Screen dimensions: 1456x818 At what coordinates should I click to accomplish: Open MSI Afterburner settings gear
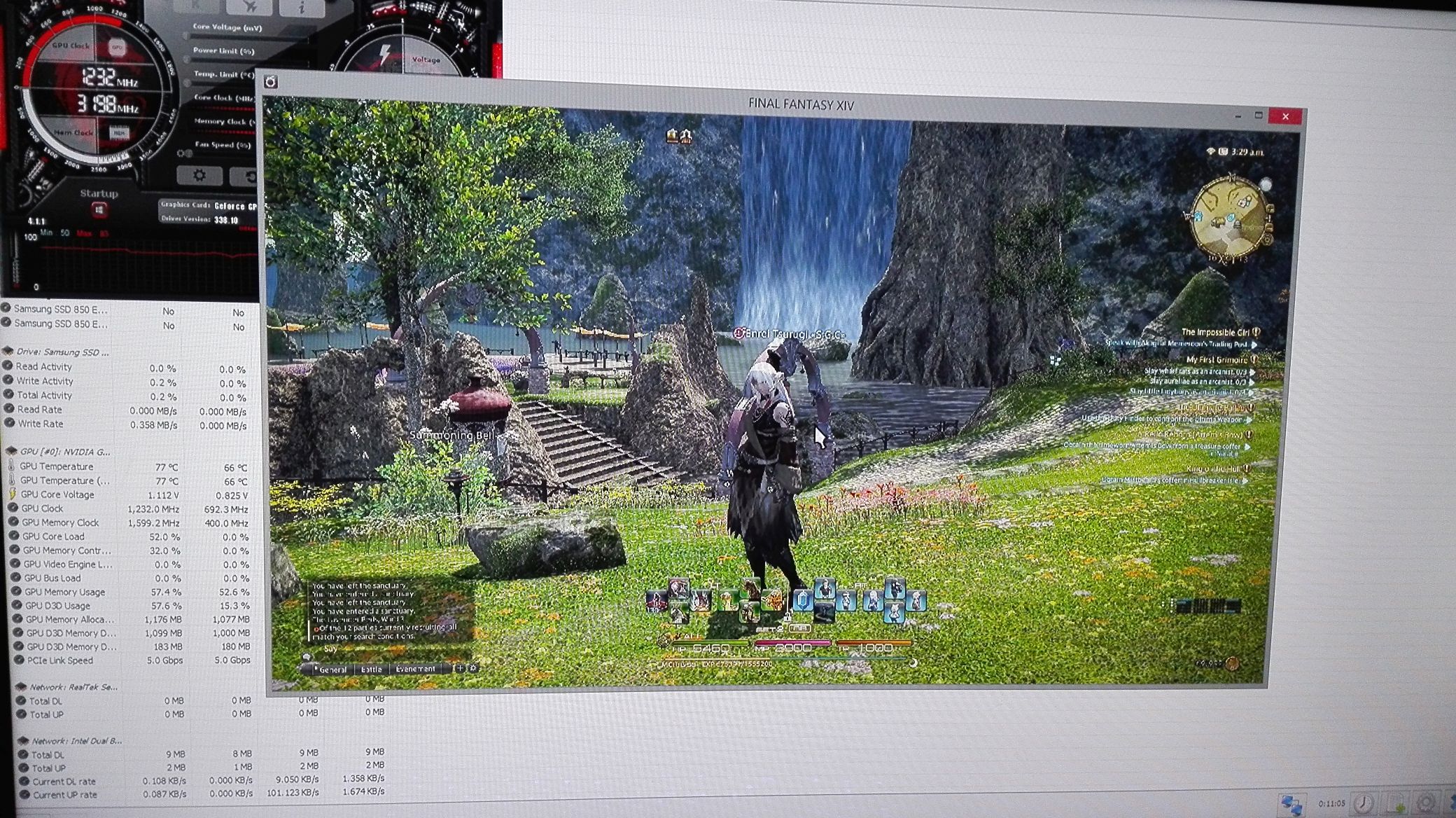[199, 175]
